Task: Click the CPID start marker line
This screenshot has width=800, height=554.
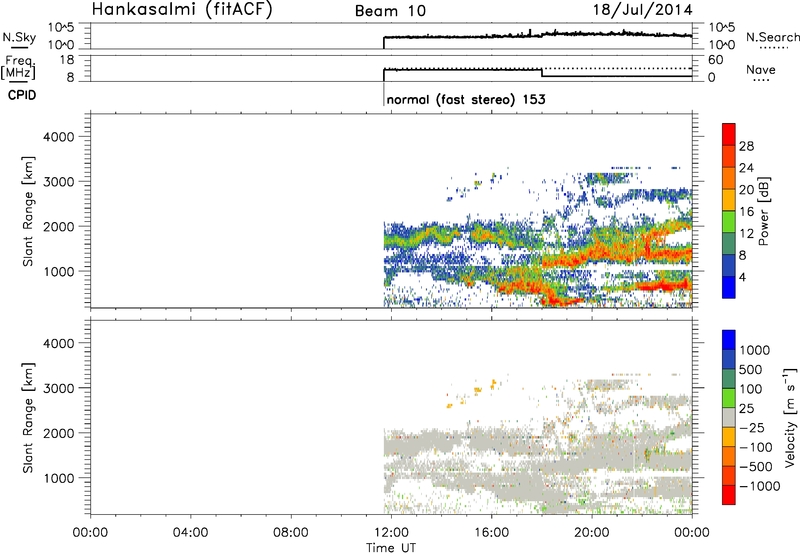Action: [384, 94]
